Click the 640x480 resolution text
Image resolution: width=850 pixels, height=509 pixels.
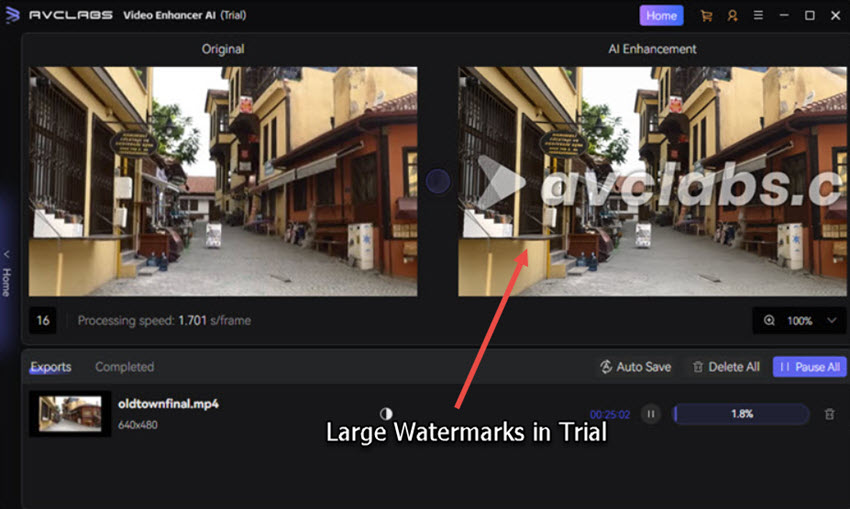pos(138,425)
